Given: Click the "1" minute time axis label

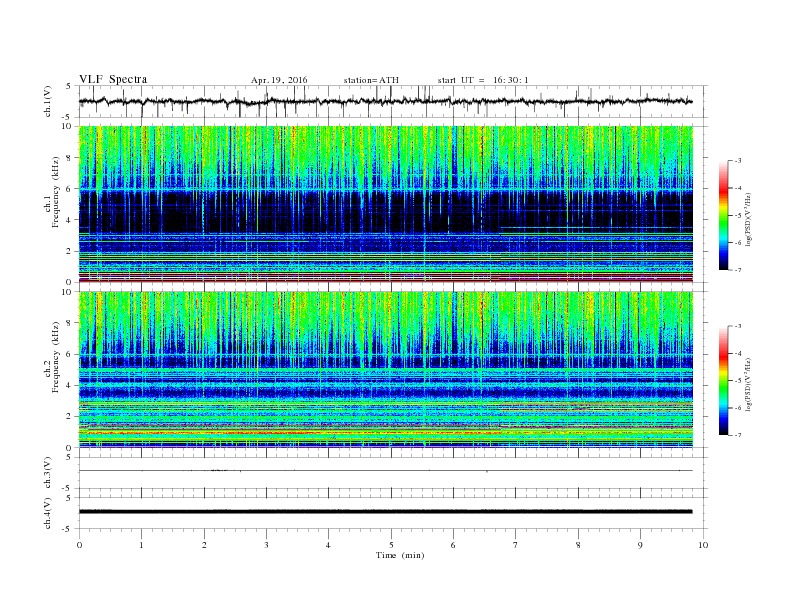Looking at the screenshot, I should (x=141, y=545).
